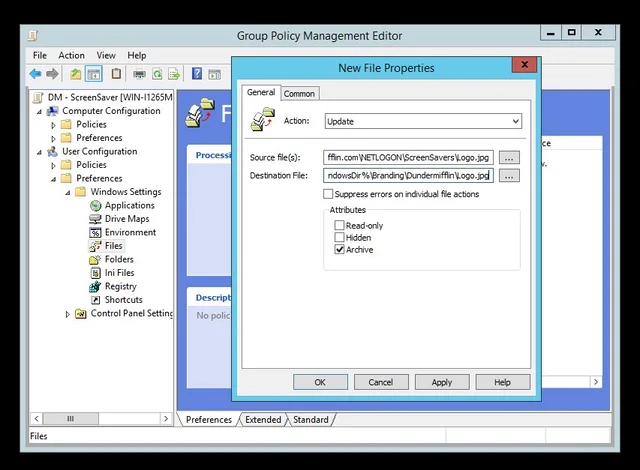This screenshot has height=470, width=640.
Task: Click the Environment icon in the tree
Action: coord(95,233)
